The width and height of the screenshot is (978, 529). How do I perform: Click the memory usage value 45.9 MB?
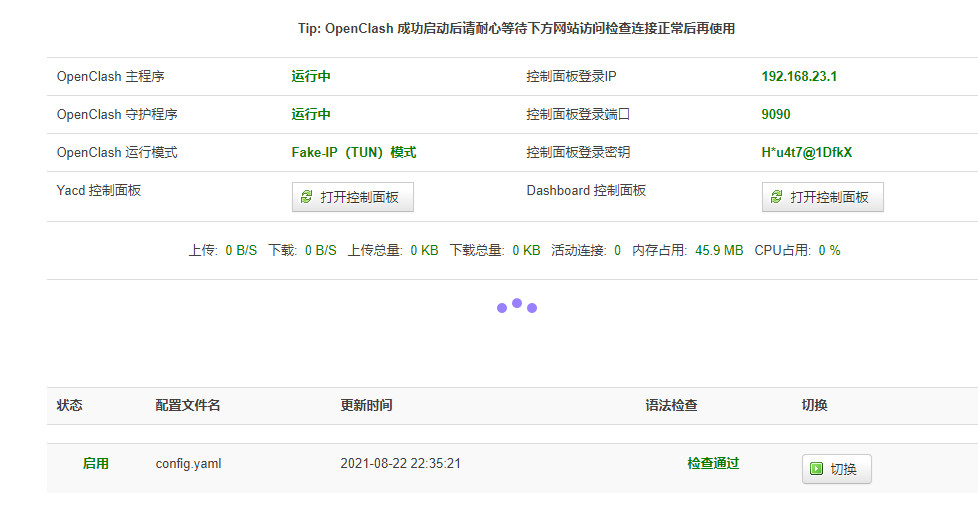(719, 251)
